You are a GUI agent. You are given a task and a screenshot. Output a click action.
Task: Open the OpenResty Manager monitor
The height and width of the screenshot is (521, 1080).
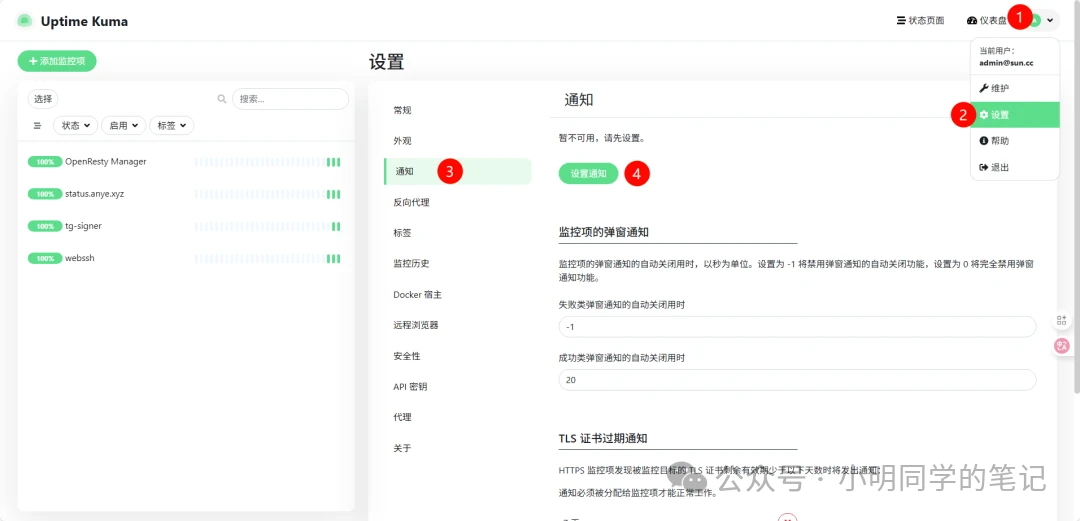(185, 162)
